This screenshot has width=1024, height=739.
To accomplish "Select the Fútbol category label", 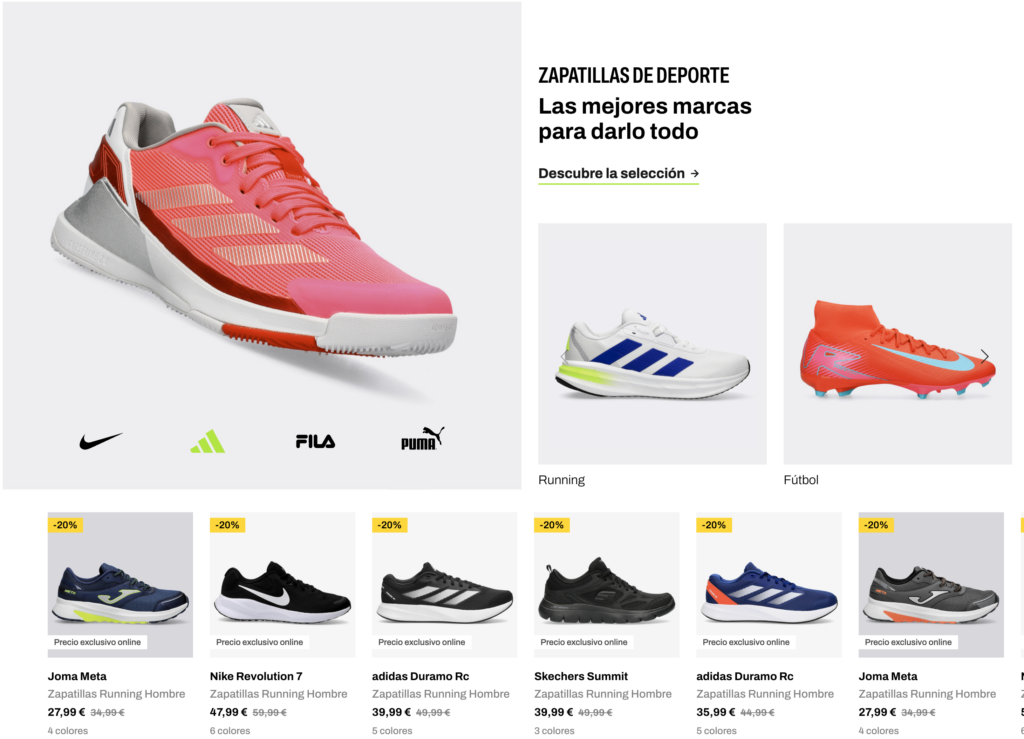I will coord(801,480).
